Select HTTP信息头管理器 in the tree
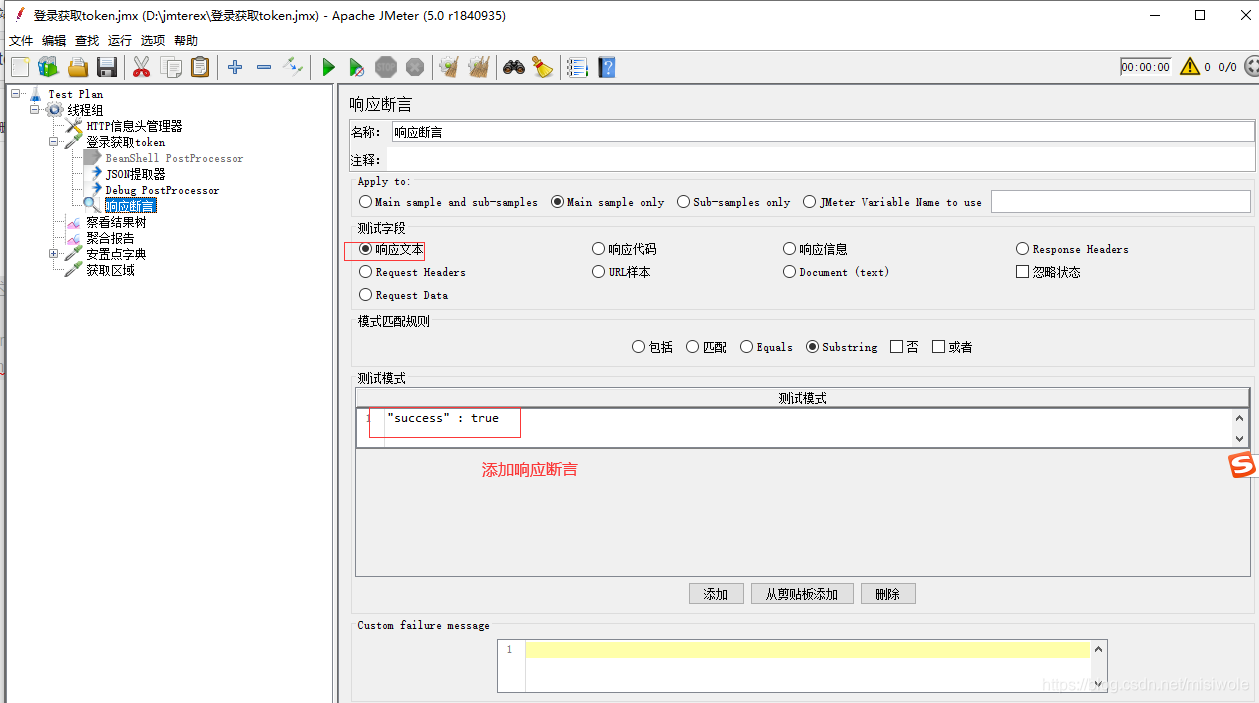The height and width of the screenshot is (703, 1259). (x=134, y=126)
